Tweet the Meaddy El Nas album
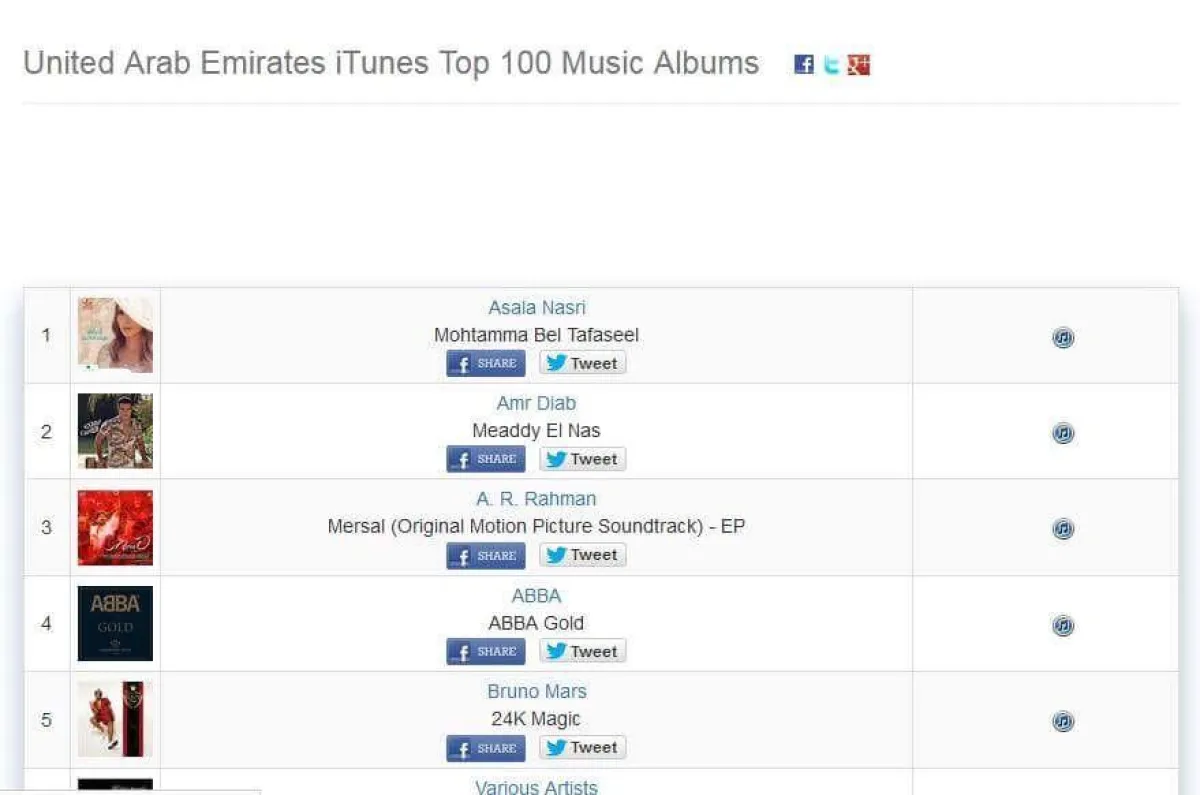The height and width of the screenshot is (795, 1200). (x=583, y=459)
